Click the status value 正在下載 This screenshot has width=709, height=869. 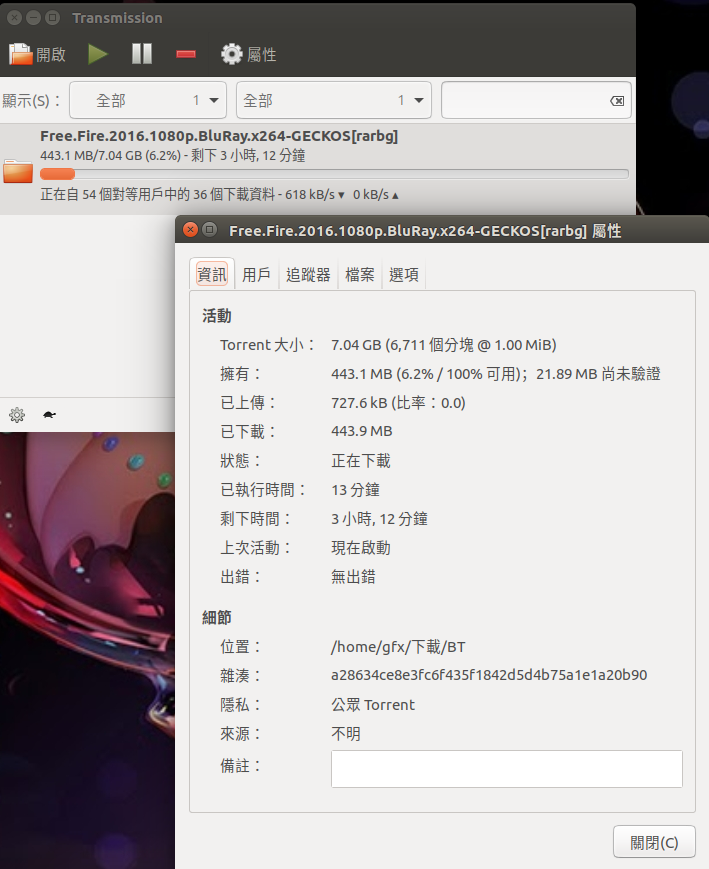(360, 461)
